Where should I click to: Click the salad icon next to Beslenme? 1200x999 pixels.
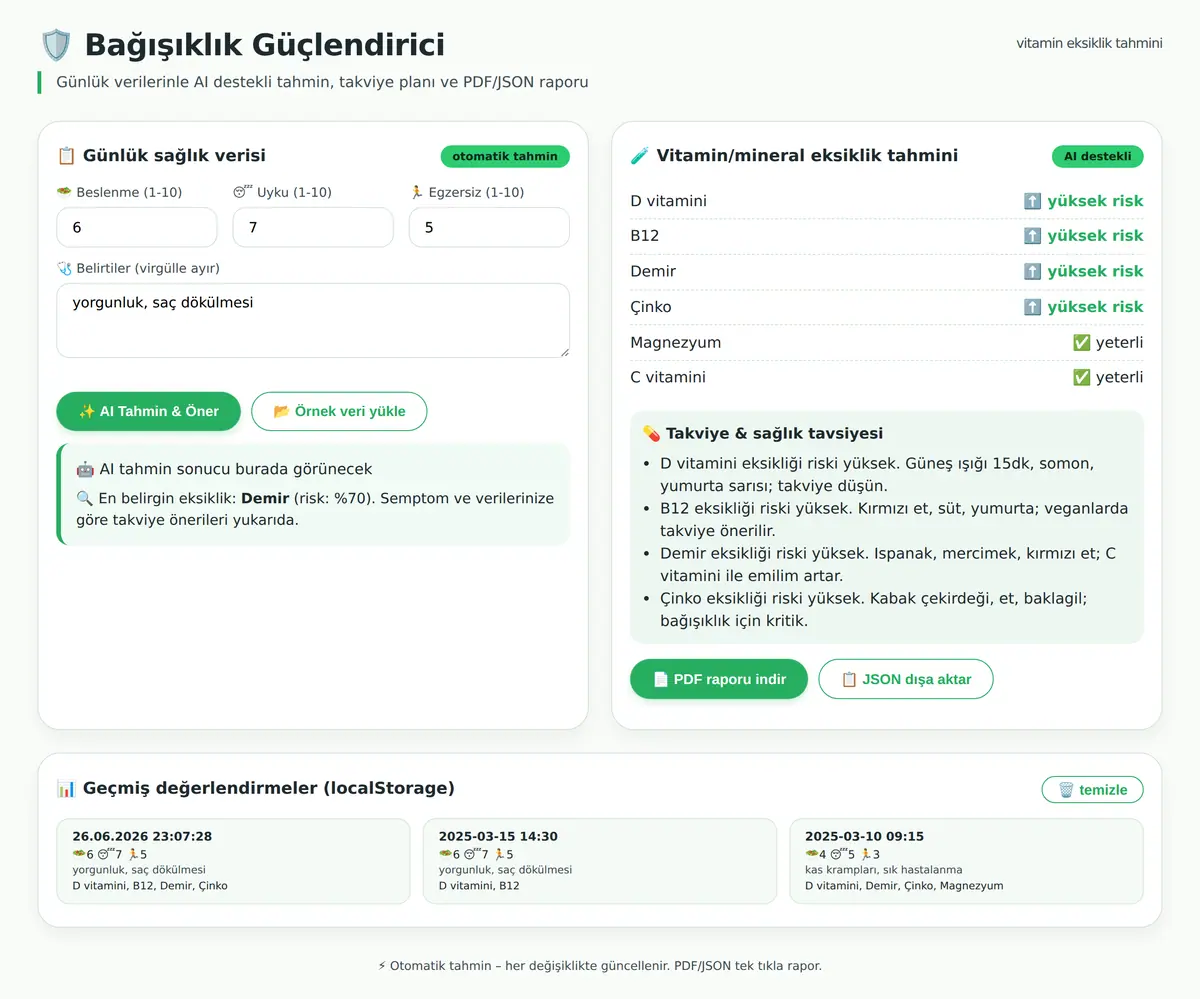pos(64,192)
